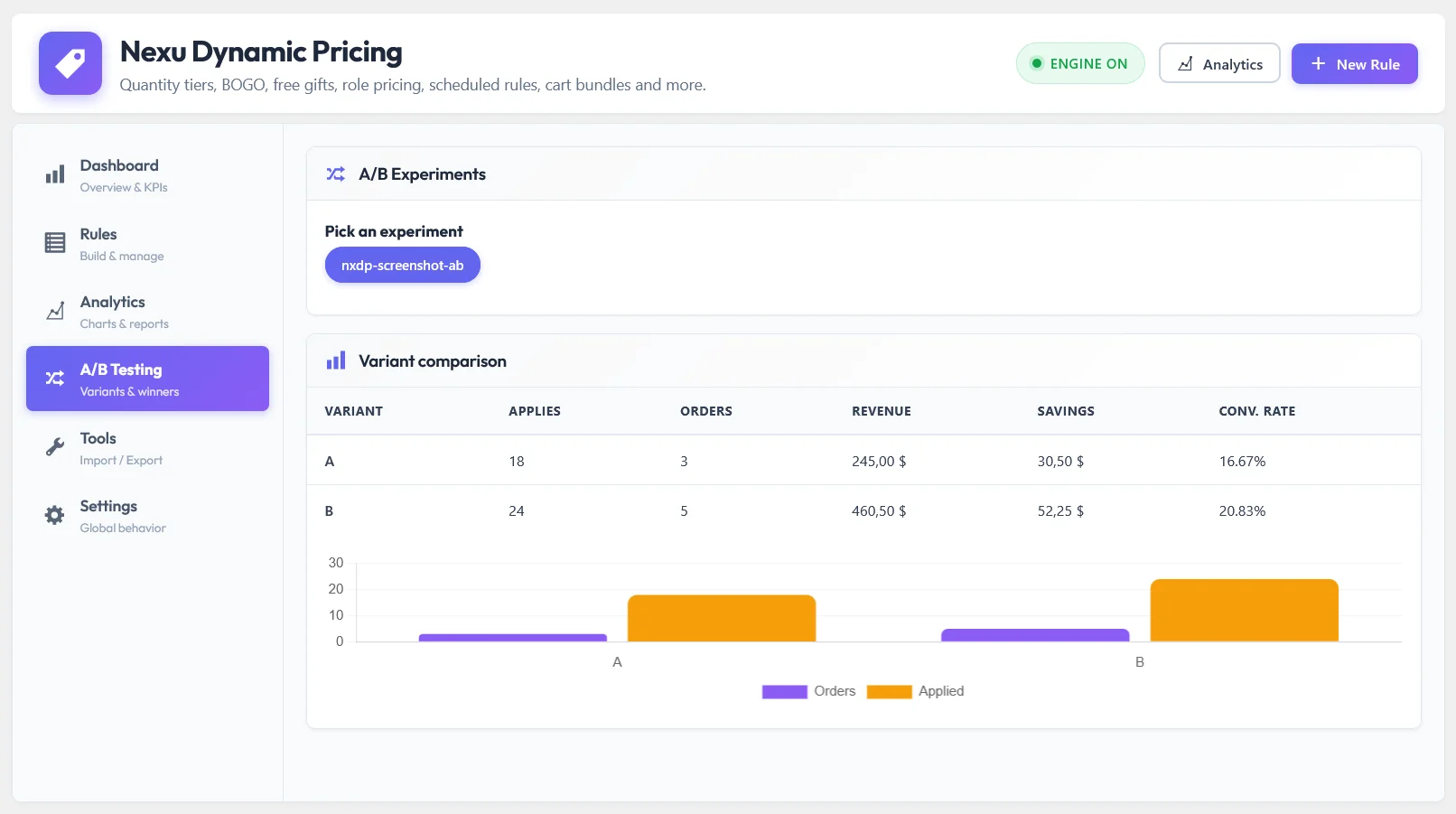This screenshot has height=814, width=1456.
Task: Click the Tools wrench icon
Action: tap(55, 447)
